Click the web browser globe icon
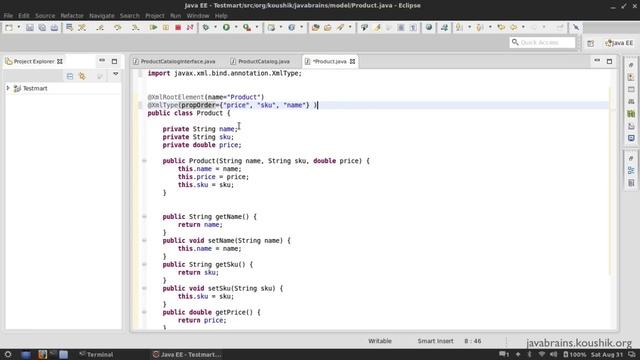The width and height of the screenshot is (640, 360). [x=429, y=27]
